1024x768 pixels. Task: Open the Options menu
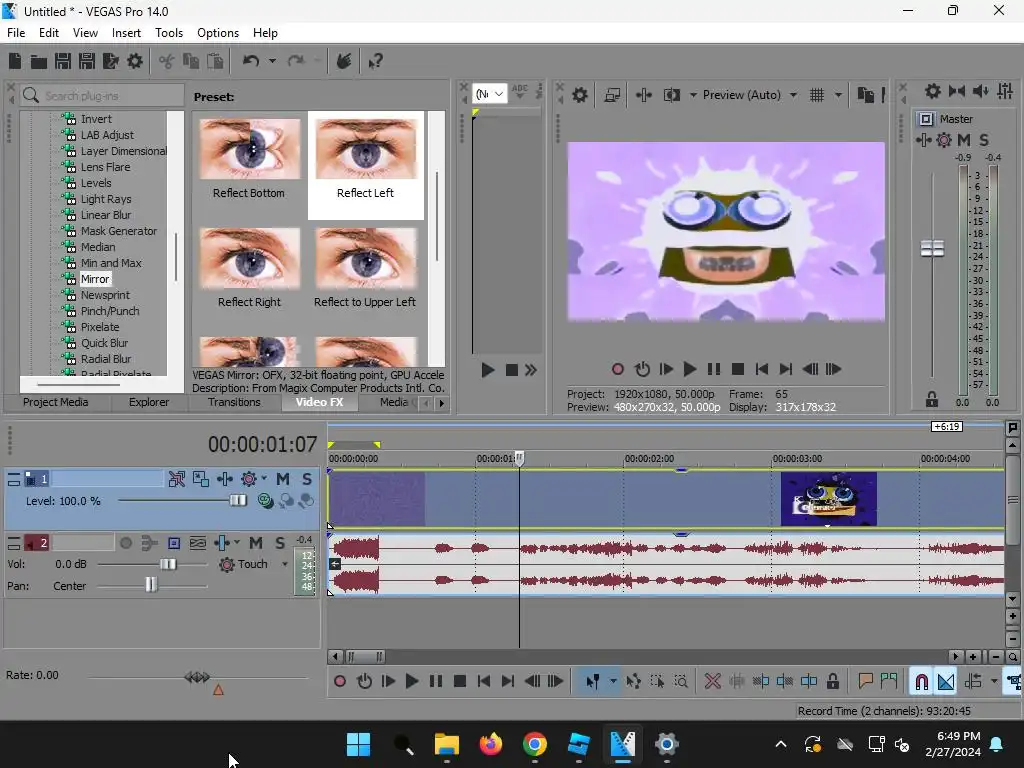click(x=217, y=33)
